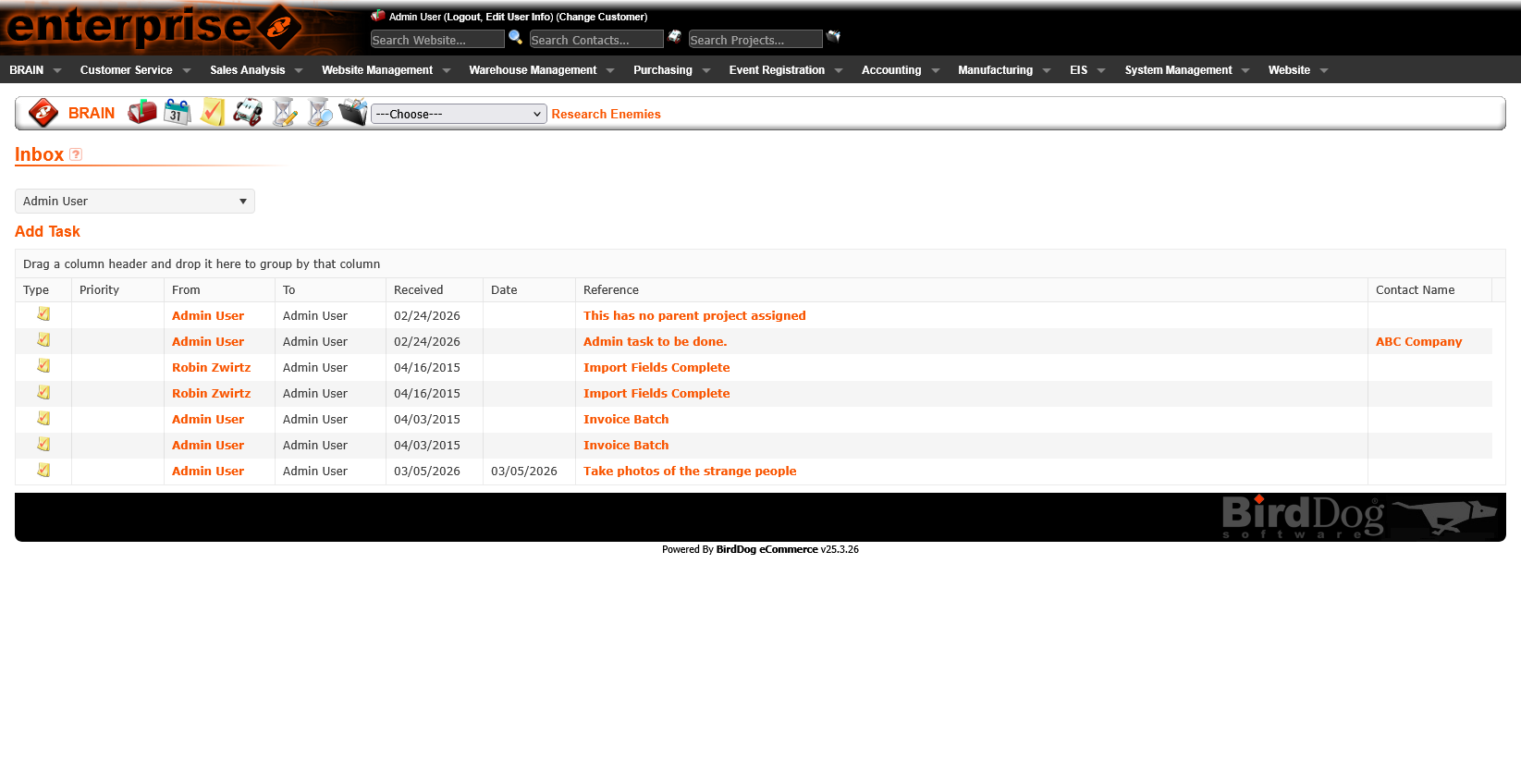Screen dimensions: 1521x784
Task: Click the hourglass with pencil icon
Action: [284, 113]
